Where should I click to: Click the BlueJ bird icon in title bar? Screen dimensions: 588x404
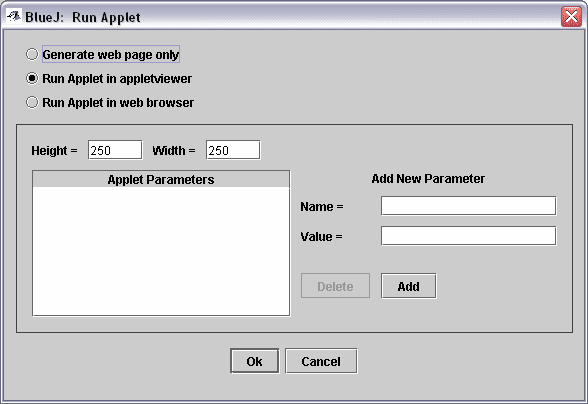coord(14,16)
